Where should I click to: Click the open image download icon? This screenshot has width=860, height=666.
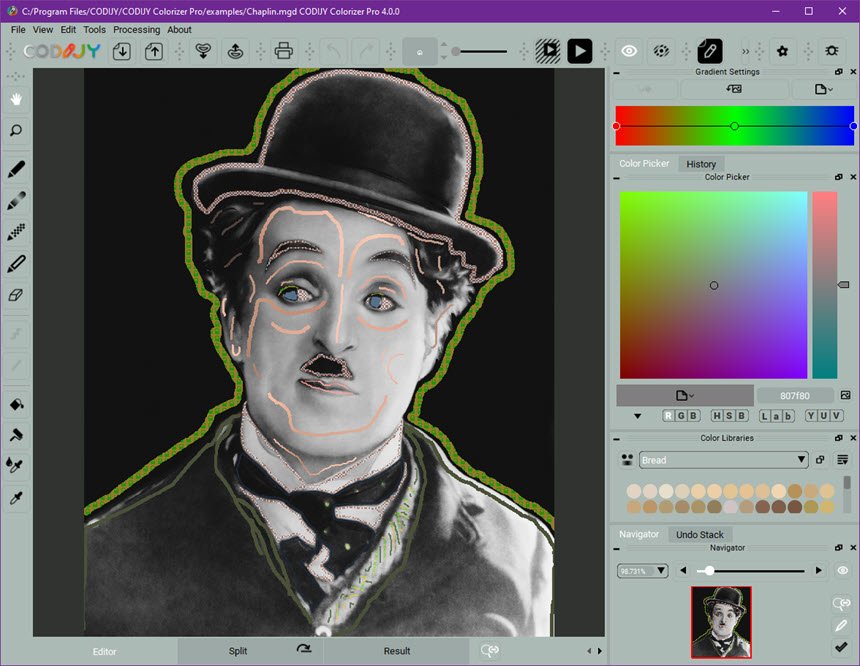pos(122,52)
